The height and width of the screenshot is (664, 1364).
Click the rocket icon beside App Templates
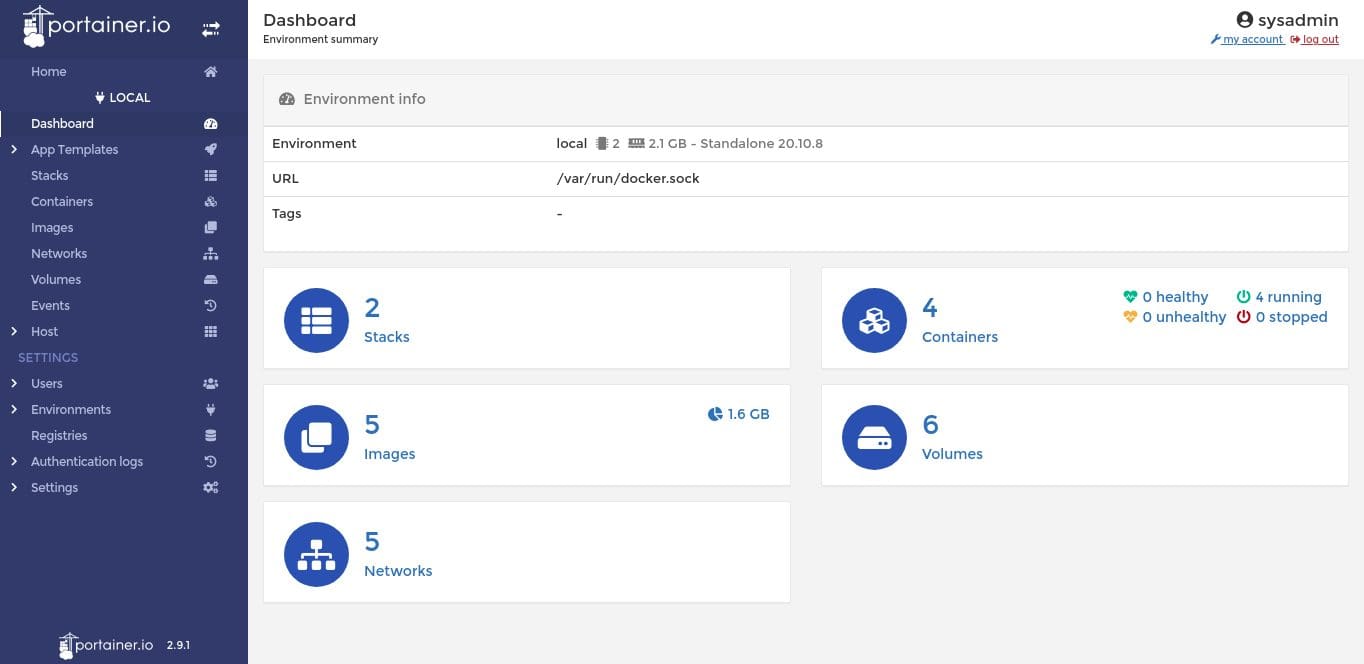point(210,150)
